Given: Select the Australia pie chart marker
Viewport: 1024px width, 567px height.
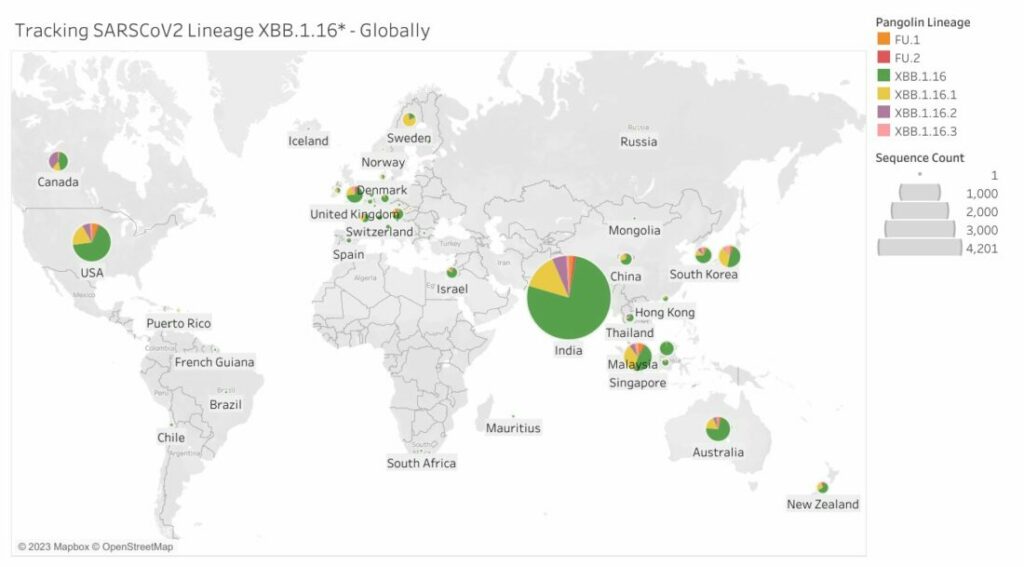Looking at the screenshot, I should pyautogui.click(x=718, y=429).
